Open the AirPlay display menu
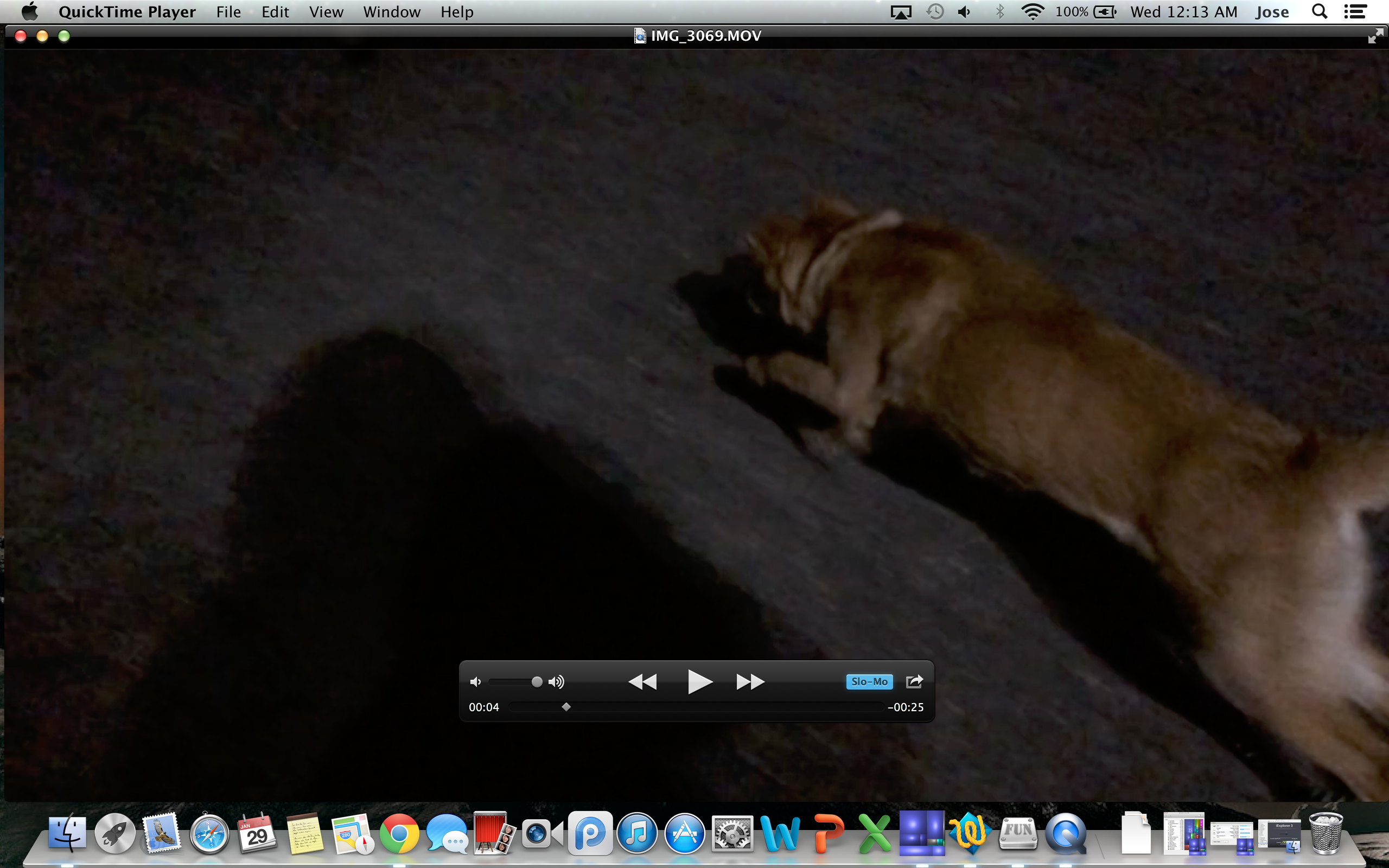 click(x=901, y=12)
